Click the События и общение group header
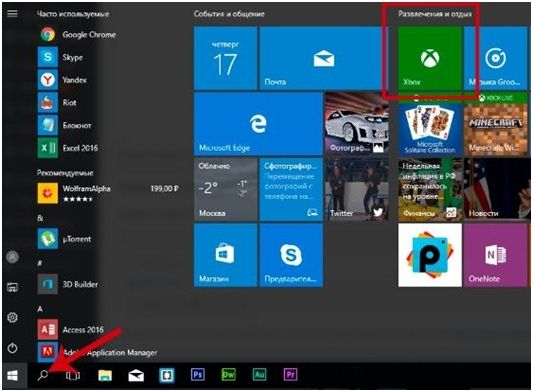This screenshot has width=533, height=392. tap(229, 14)
